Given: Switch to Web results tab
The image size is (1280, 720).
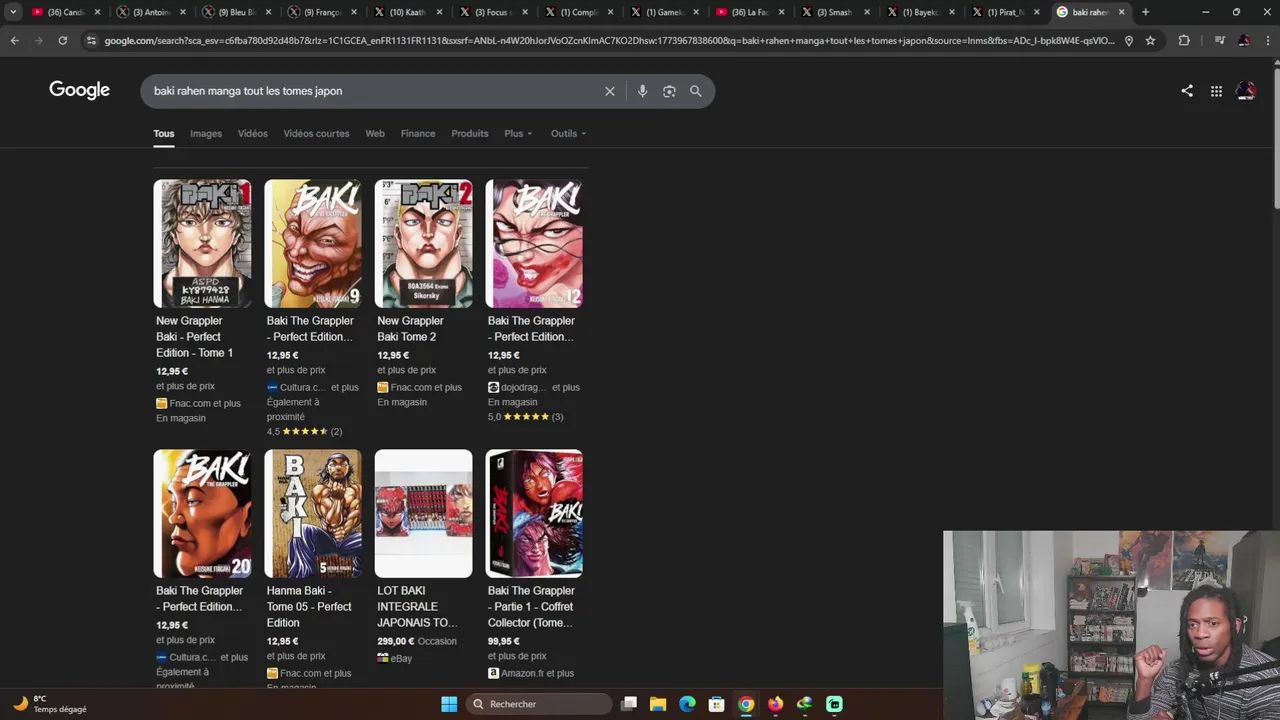Looking at the screenshot, I should (375, 133).
